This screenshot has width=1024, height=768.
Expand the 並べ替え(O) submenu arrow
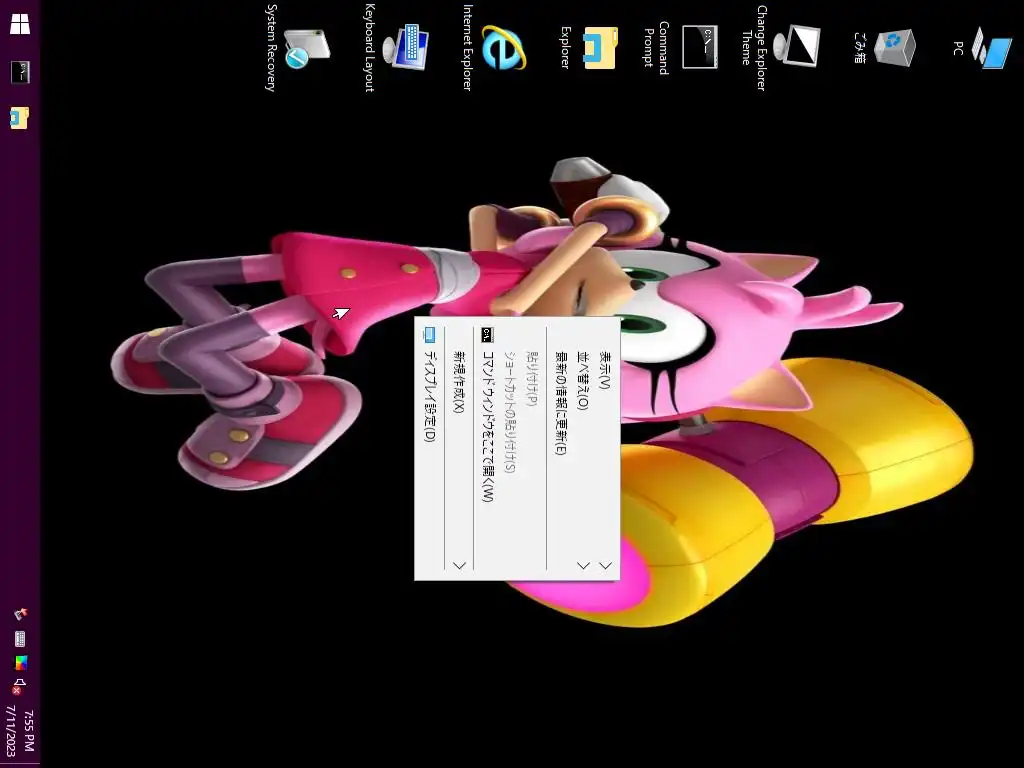click(x=583, y=566)
